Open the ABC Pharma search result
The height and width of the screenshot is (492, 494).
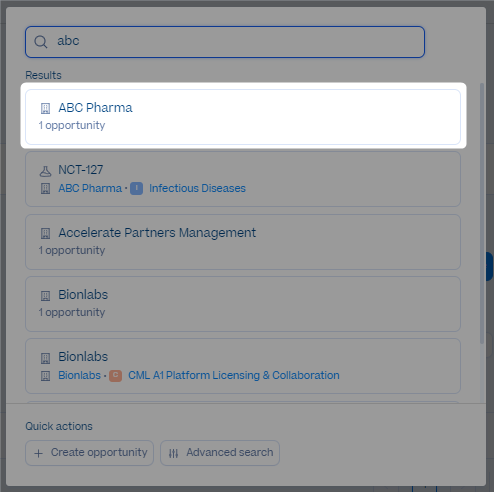point(243,117)
